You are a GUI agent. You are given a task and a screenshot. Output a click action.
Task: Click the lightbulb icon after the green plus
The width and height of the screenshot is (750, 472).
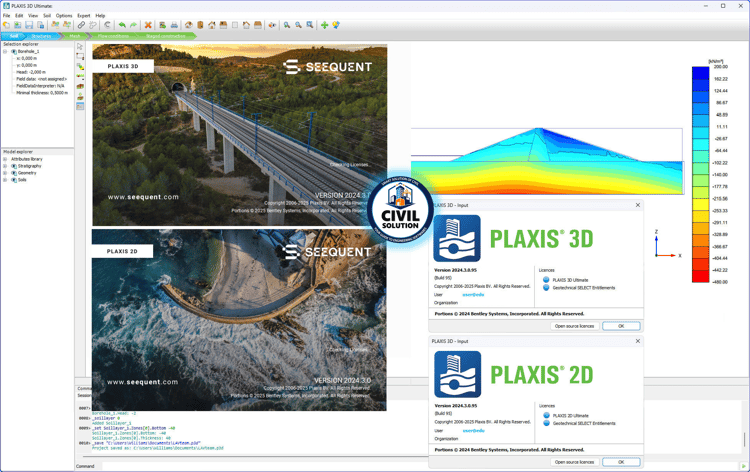click(x=336, y=25)
